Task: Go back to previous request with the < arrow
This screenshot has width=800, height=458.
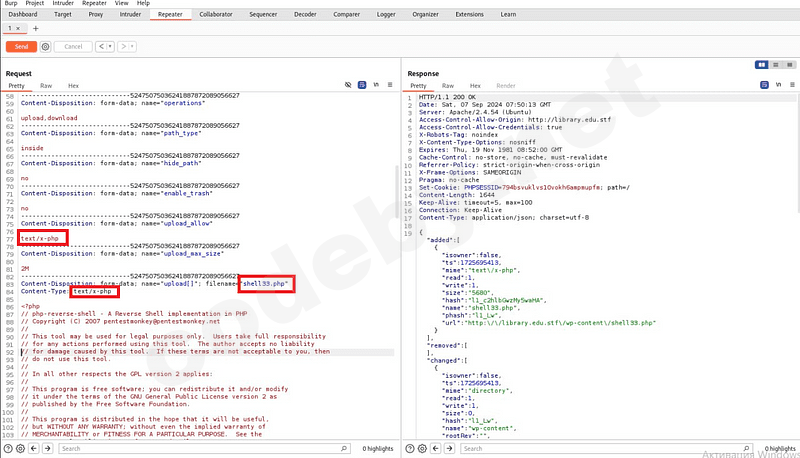Action: 100,46
